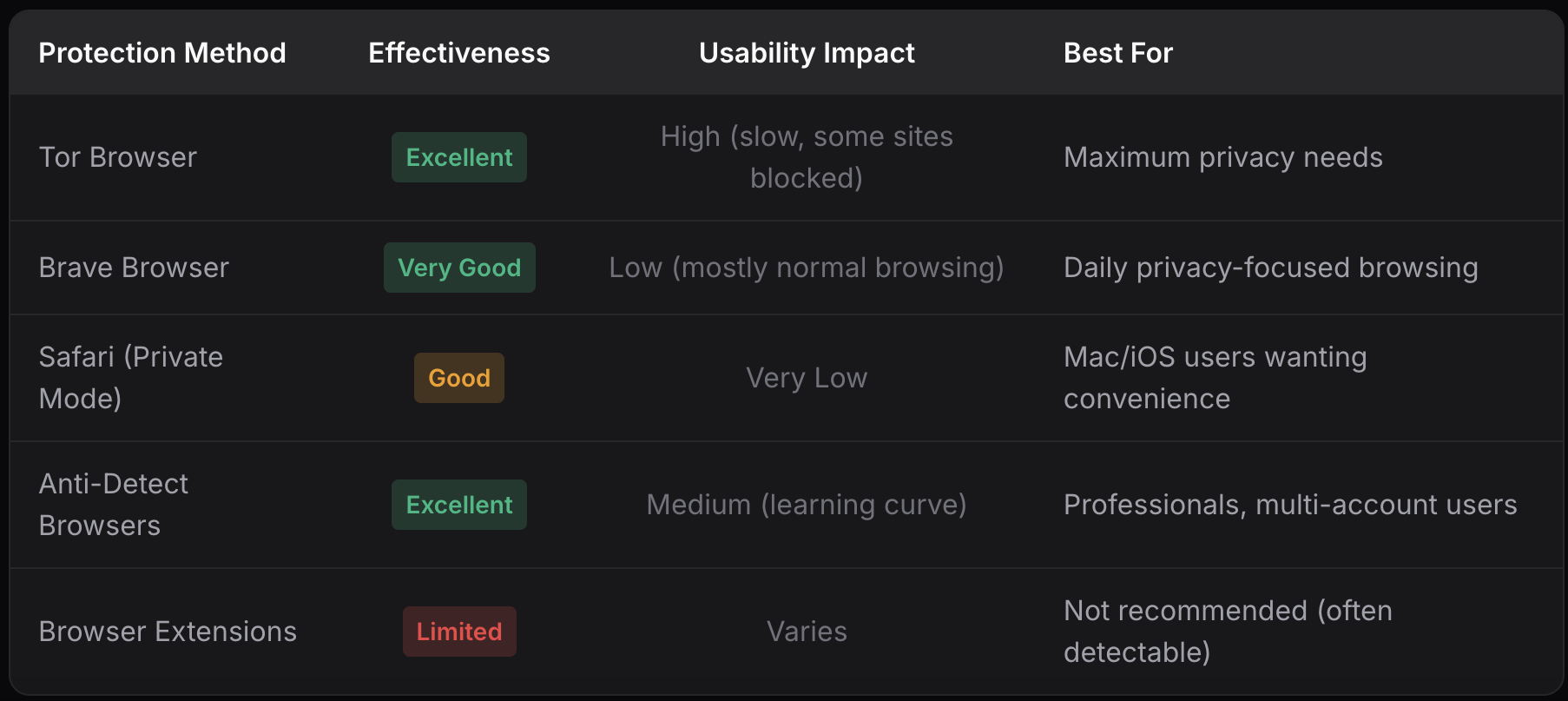The height and width of the screenshot is (701, 1568).
Task: Click the Safari (Private Mode) cell
Action: [131, 378]
